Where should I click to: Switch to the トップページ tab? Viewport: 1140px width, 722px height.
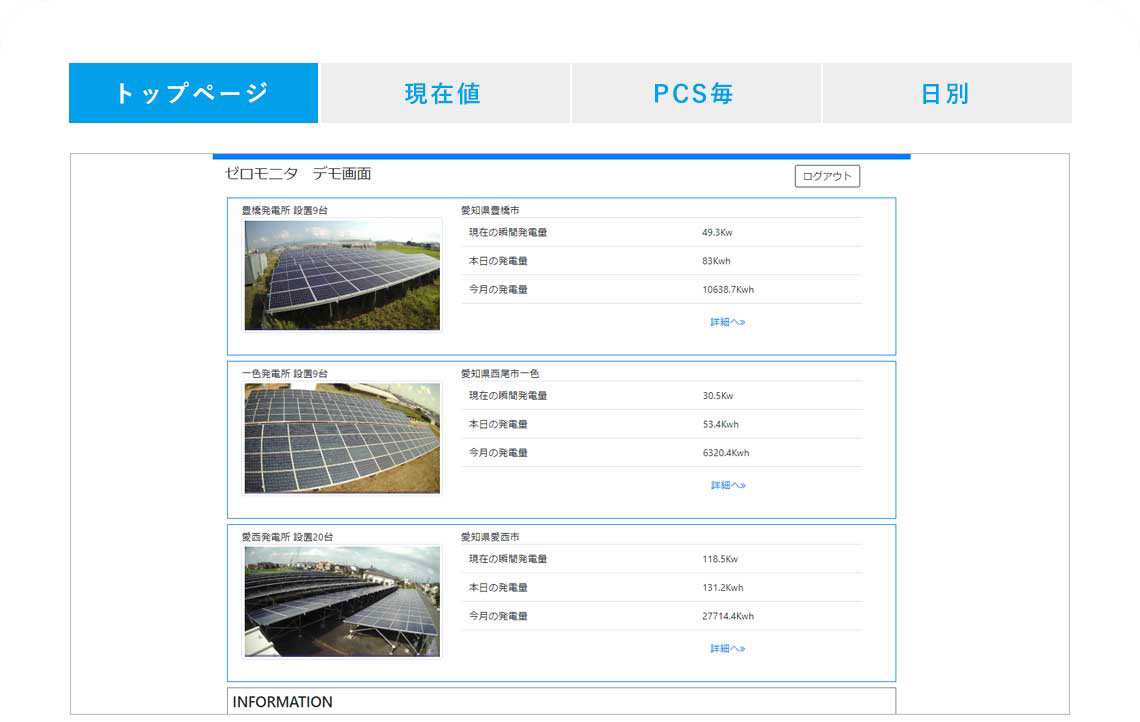point(193,93)
